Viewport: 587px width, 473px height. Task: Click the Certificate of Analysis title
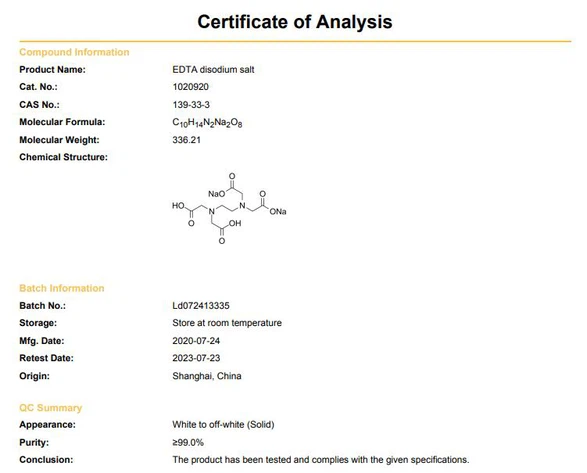[x=295, y=22]
